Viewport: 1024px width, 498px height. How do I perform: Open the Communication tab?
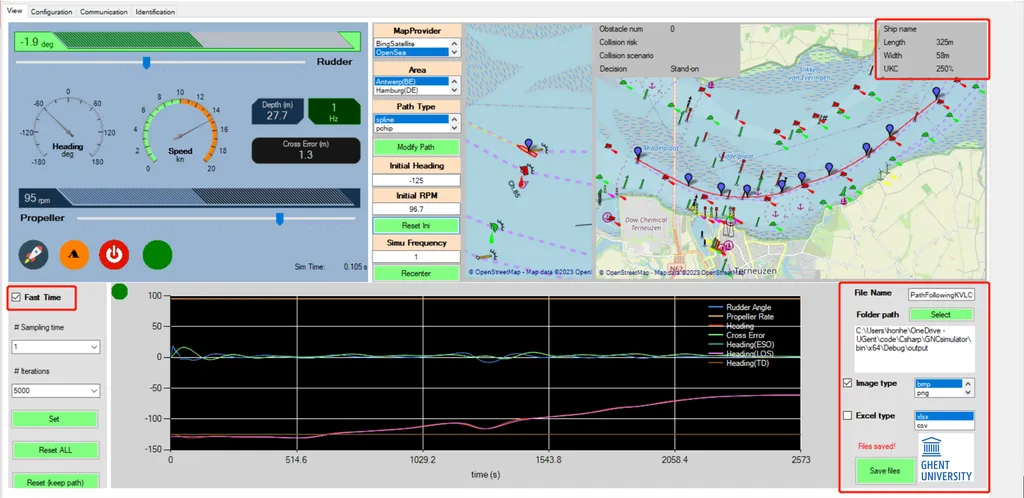coord(104,12)
